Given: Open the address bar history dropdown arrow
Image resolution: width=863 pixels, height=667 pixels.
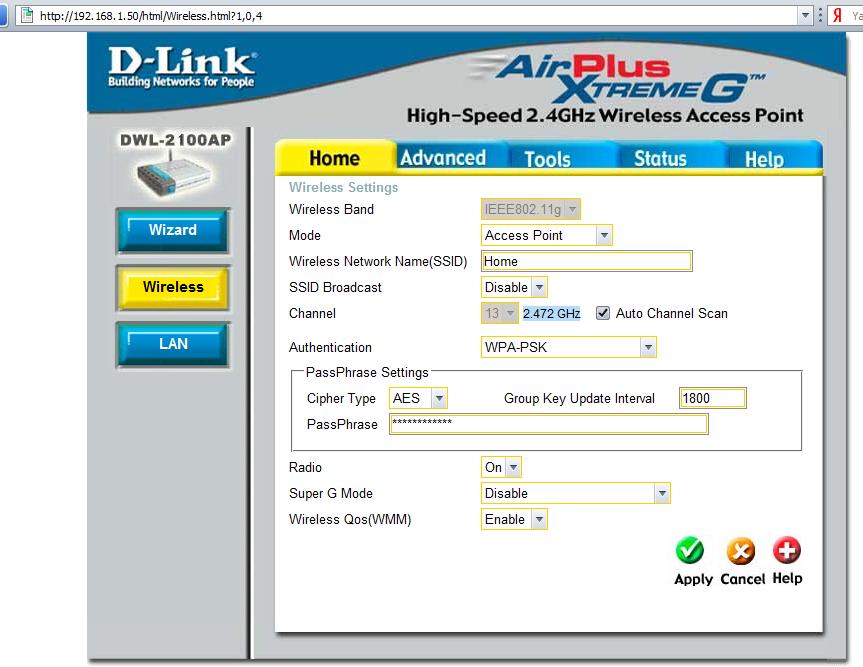Looking at the screenshot, I should point(805,15).
